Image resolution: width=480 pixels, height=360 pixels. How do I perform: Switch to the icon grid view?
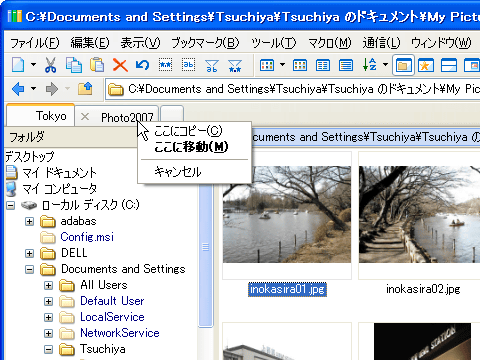(300, 65)
